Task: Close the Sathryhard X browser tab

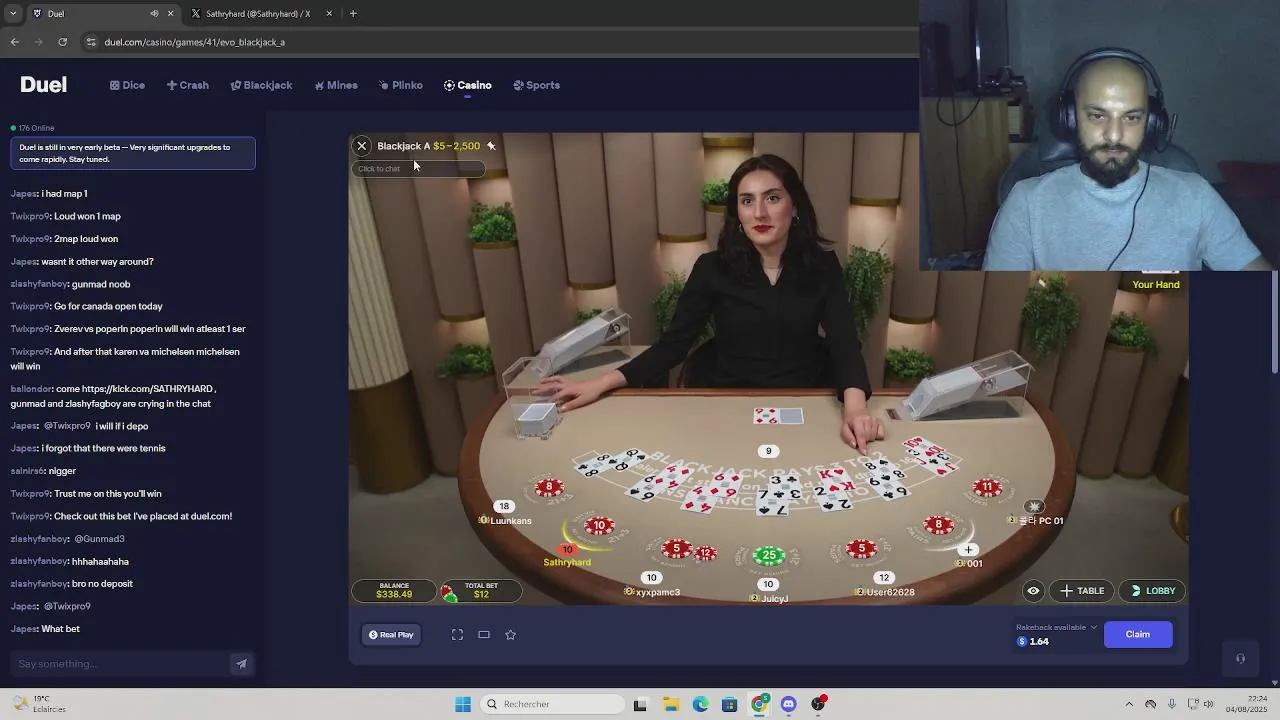Action: click(x=329, y=14)
